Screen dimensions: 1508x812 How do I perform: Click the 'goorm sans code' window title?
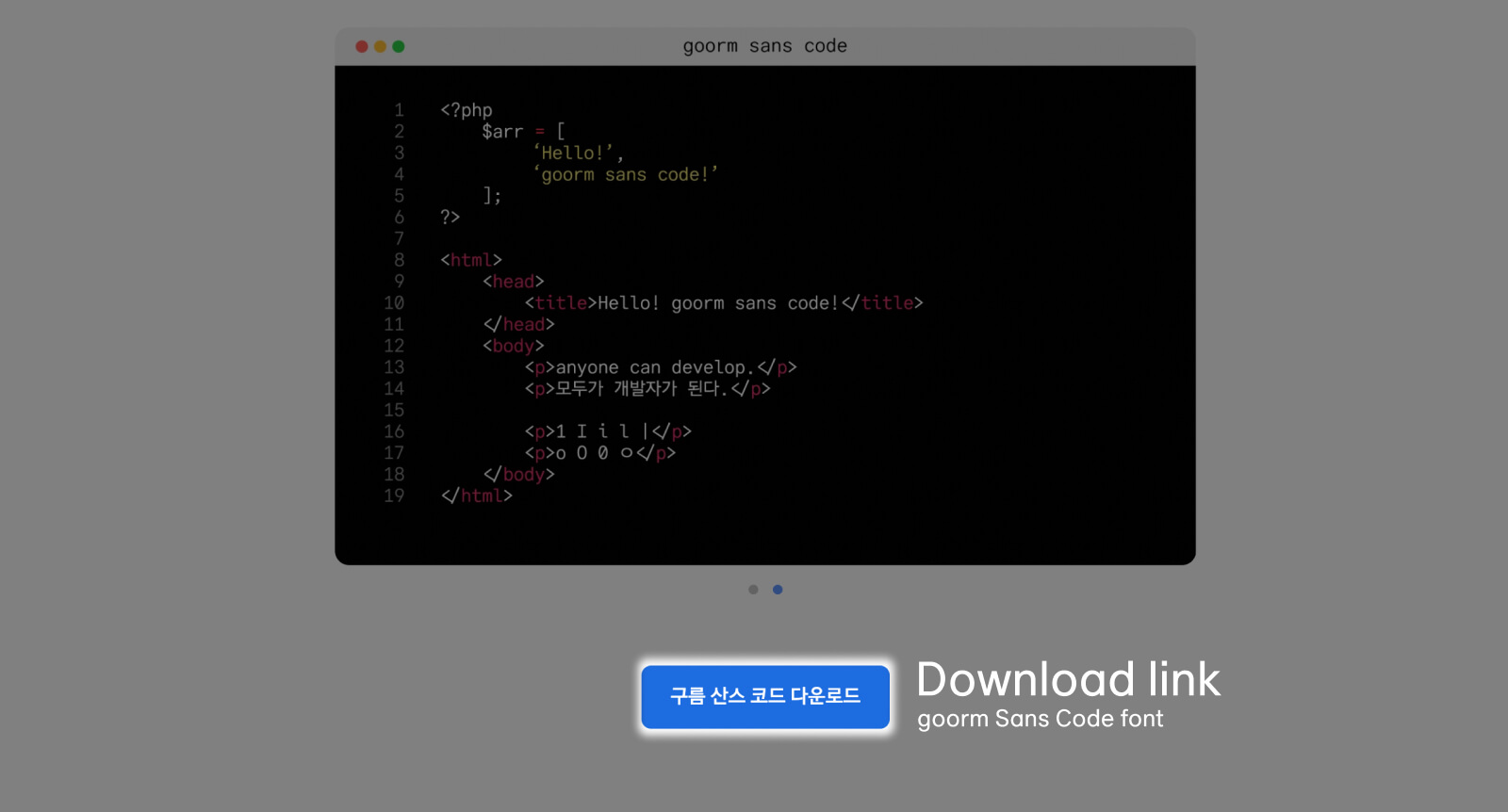(x=765, y=46)
